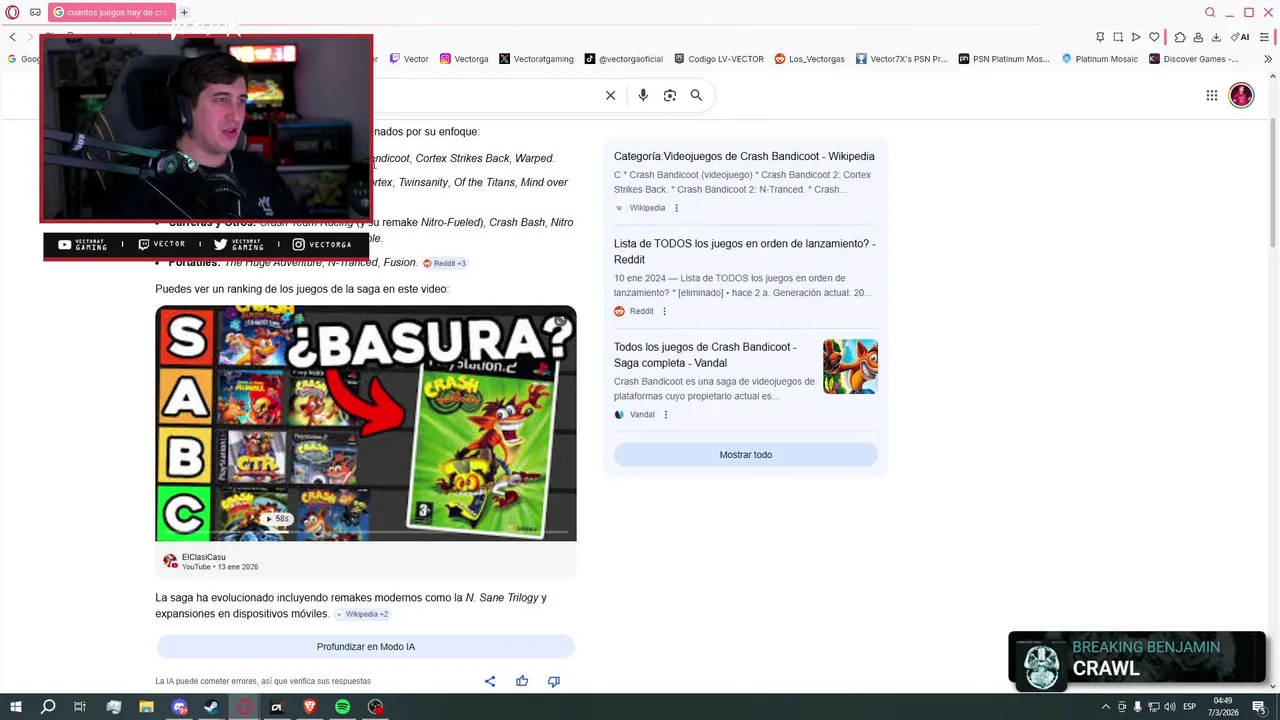This screenshot has width=1280, height=720.
Task: Open Vandal result Crash thumbnail image
Action: [x=850, y=366]
